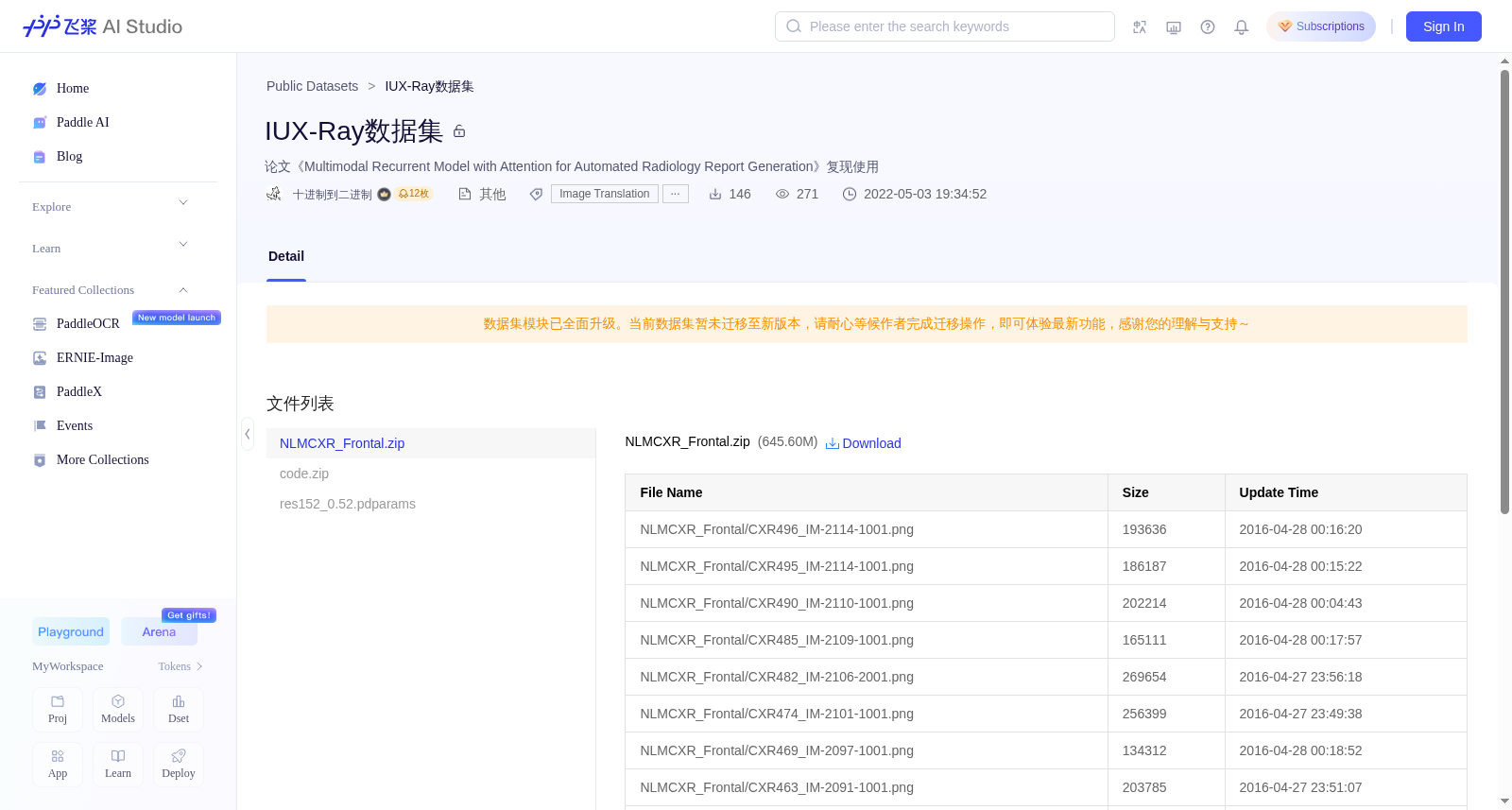The width and height of the screenshot is (1512, 810).
Task: Open the Learn workspace tile
Action: coord(118,765)
